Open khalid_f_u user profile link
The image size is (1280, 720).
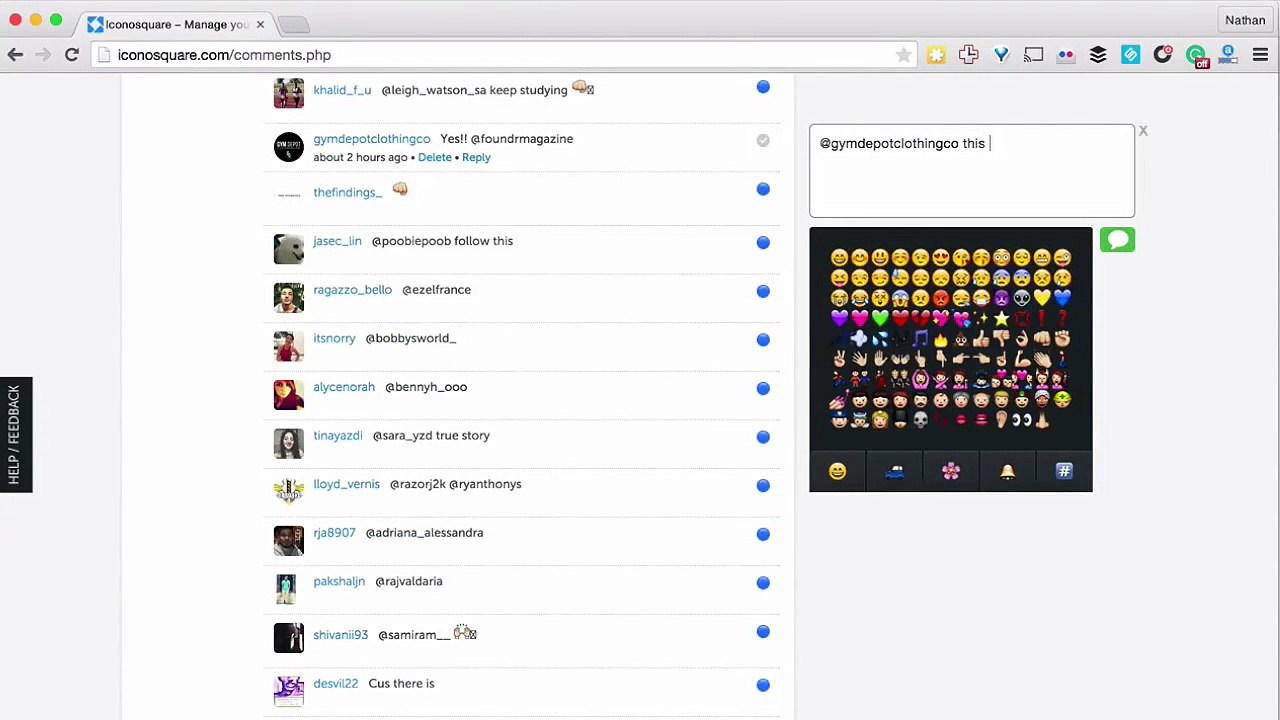click(x=342, y=90)
